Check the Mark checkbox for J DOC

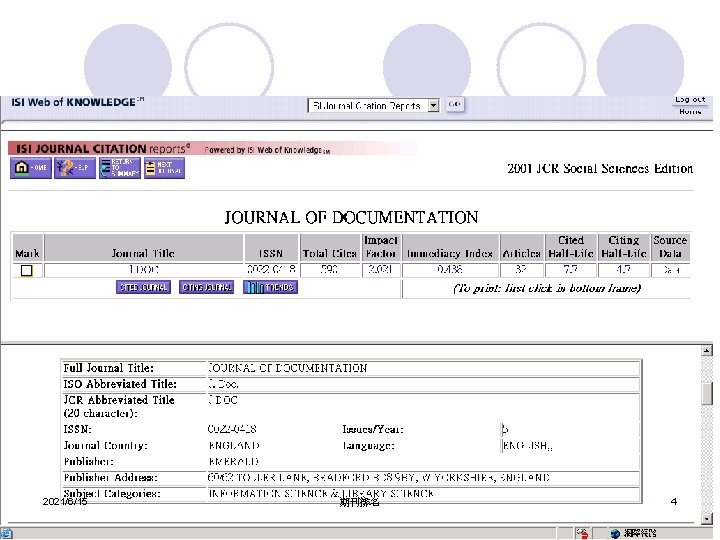[27, 270]
